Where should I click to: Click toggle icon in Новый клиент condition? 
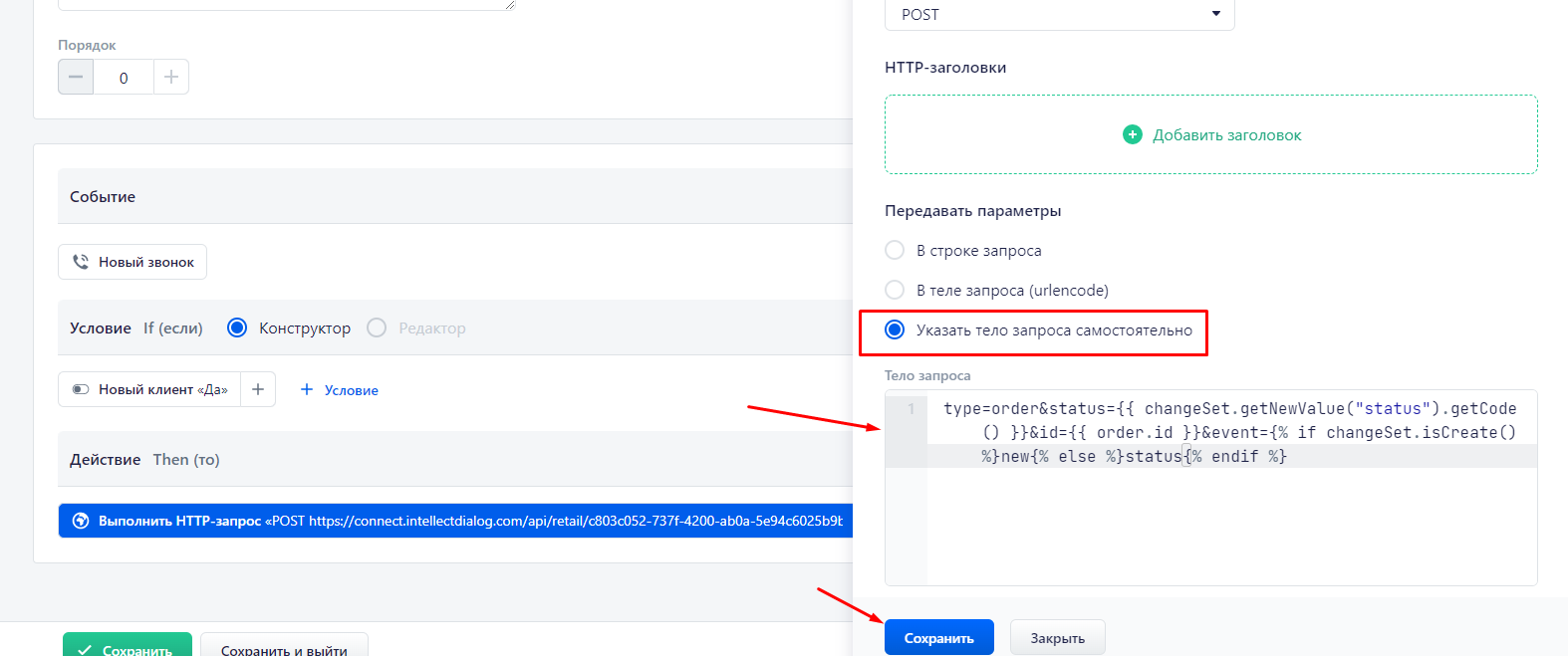tap(81, 389)
